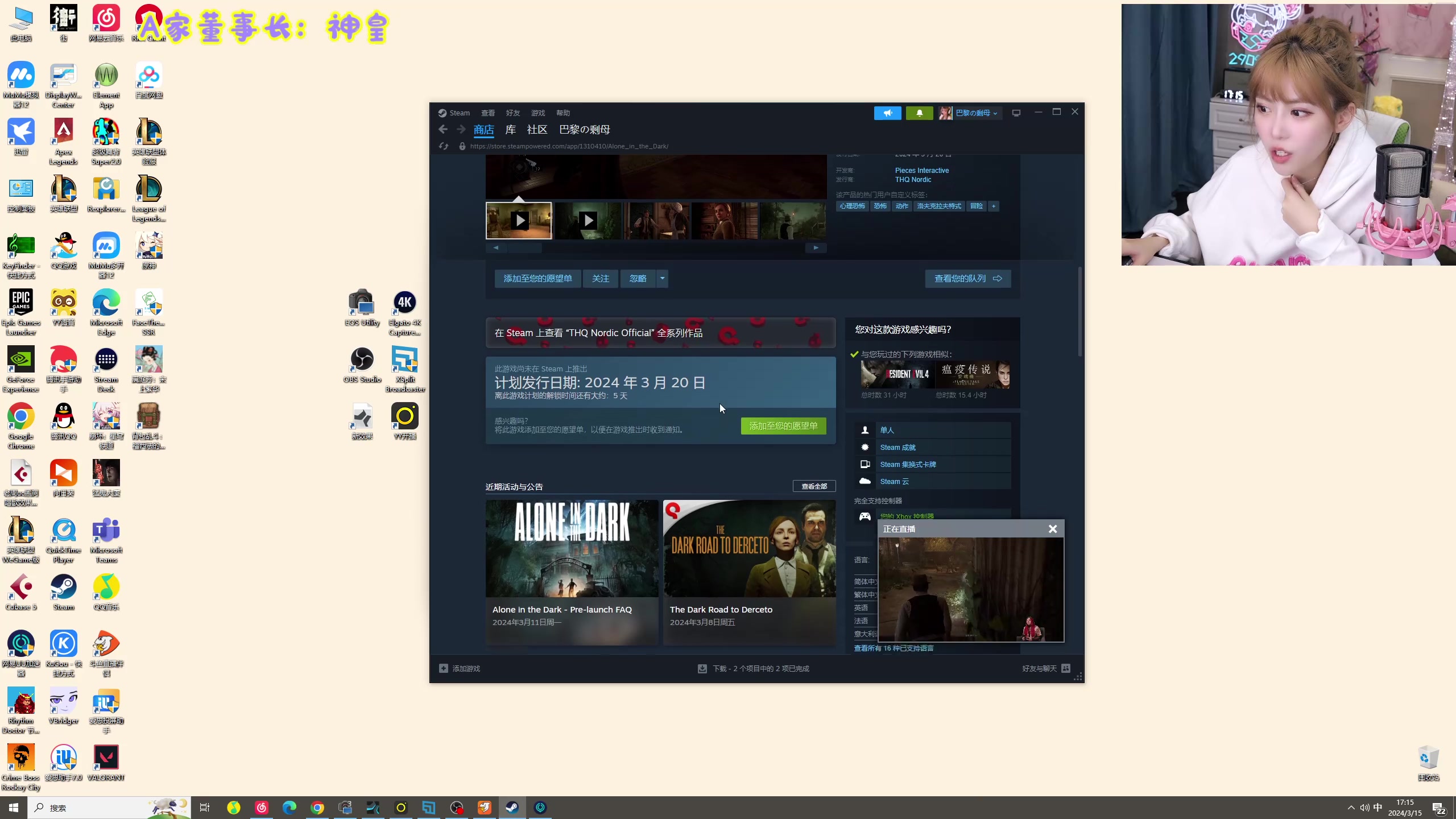Viewport: 1456px width, 819px height.
Task: Click the Steam page vertical scrollbar
Action: 1079,312
